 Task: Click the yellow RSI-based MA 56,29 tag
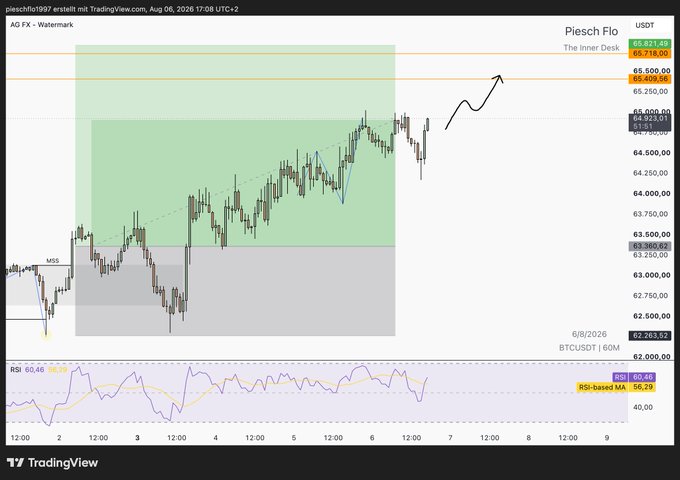pos(616,387)
